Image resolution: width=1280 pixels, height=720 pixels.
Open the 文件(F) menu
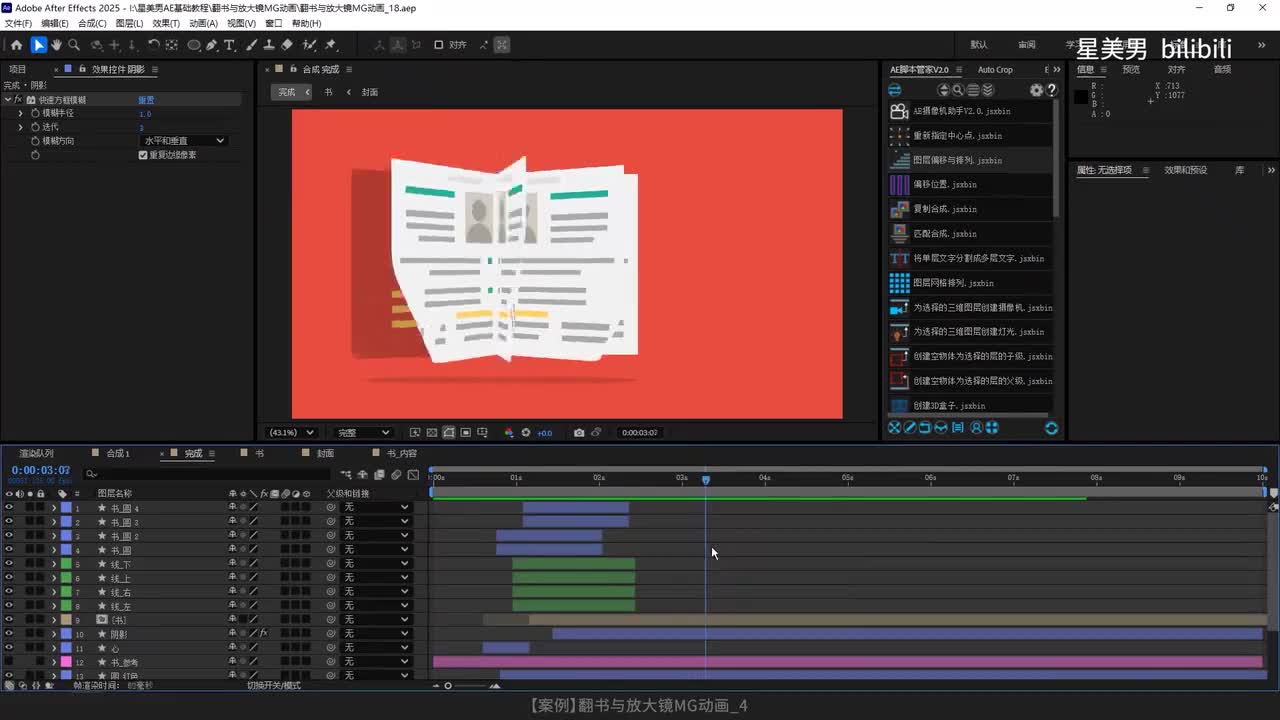[x=18, y=23]
